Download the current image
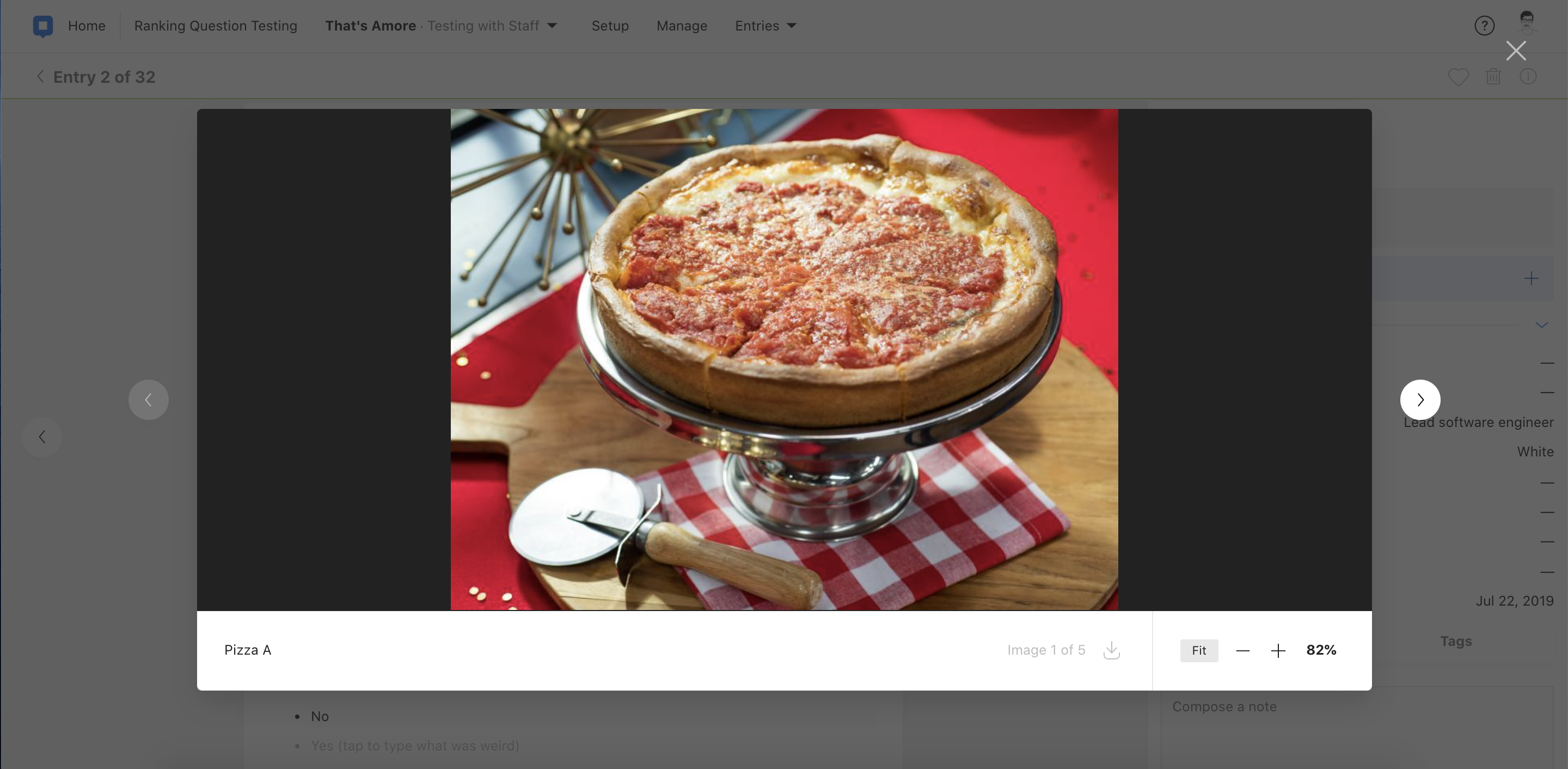The width and height of the screenshot is (1568, 769). [x=1111, y=650]
